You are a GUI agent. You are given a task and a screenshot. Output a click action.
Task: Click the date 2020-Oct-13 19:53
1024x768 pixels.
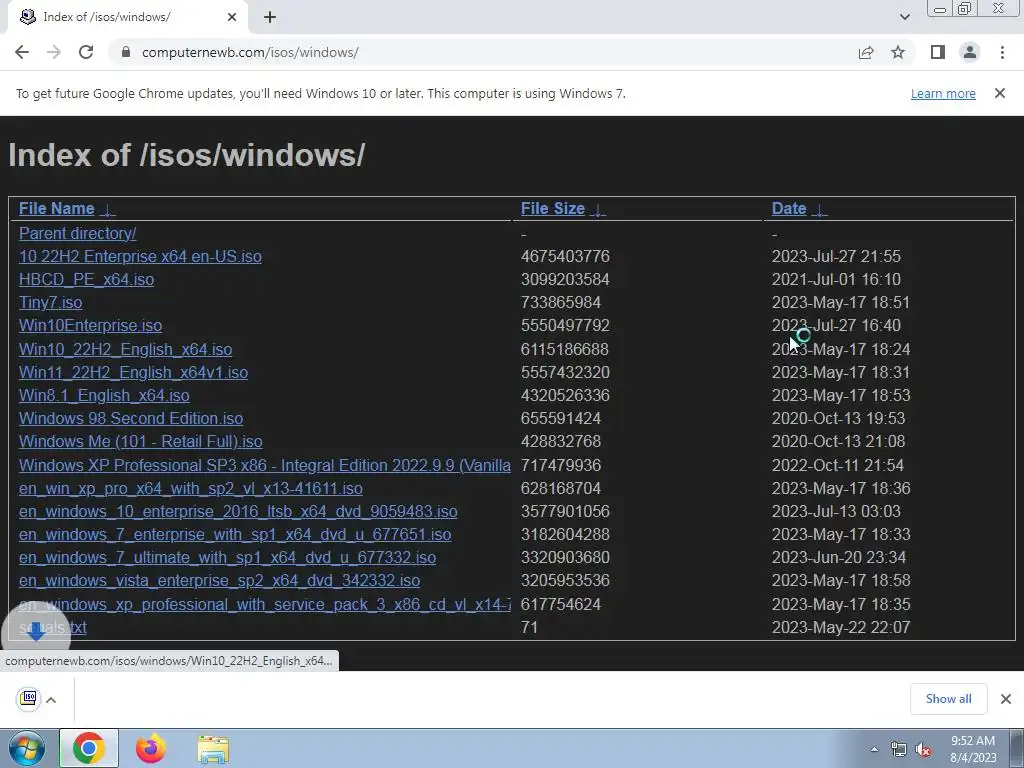tap(839, 418)
